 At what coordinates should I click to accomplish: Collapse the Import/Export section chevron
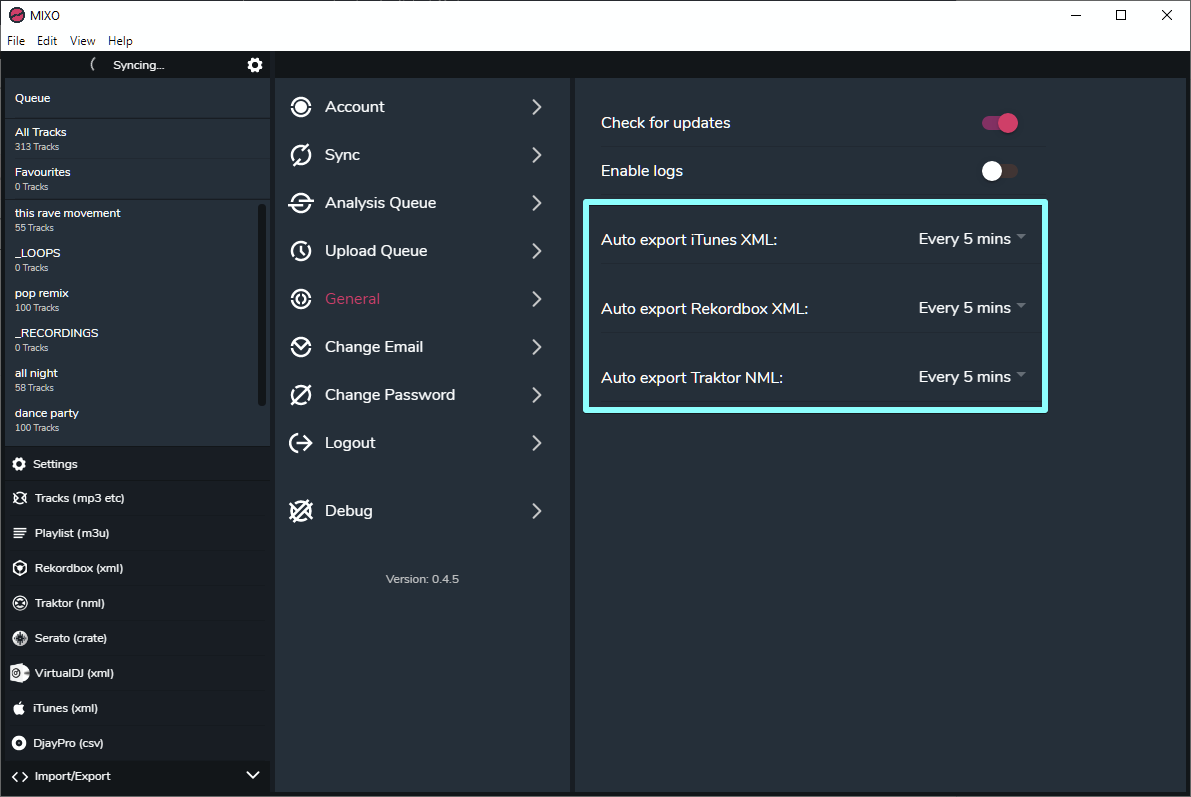click(x=253, y=775)
